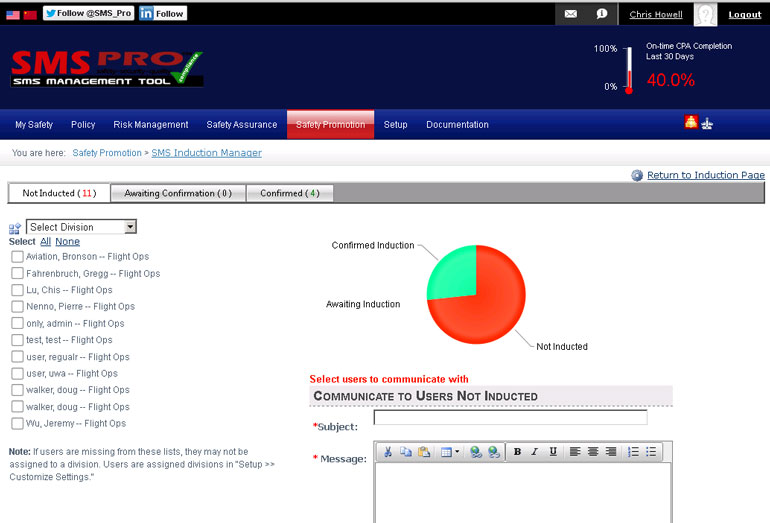Open the Chris Howell profile link
The image size is (770, 523).
point(656,15)
